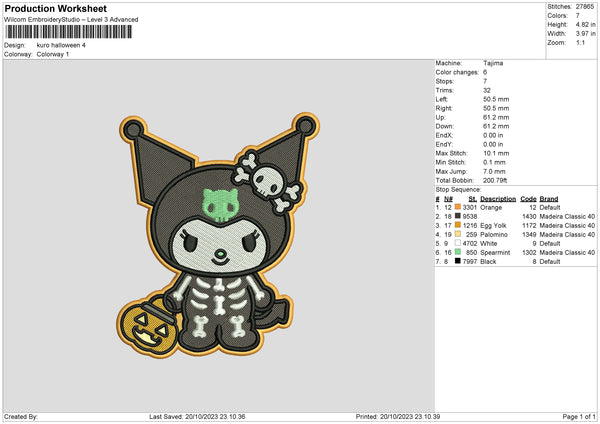Click the 'Last Saved: 20/10/2023' footer text
Screen dimensions: 600x424
(197, 416)
